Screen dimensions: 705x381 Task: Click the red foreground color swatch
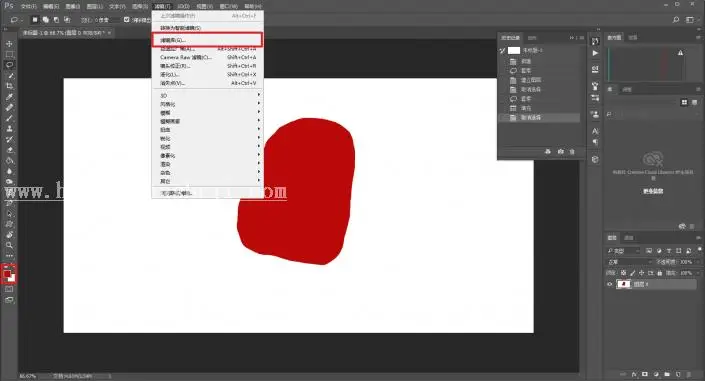pyautogui.click(x=7, y=273)
